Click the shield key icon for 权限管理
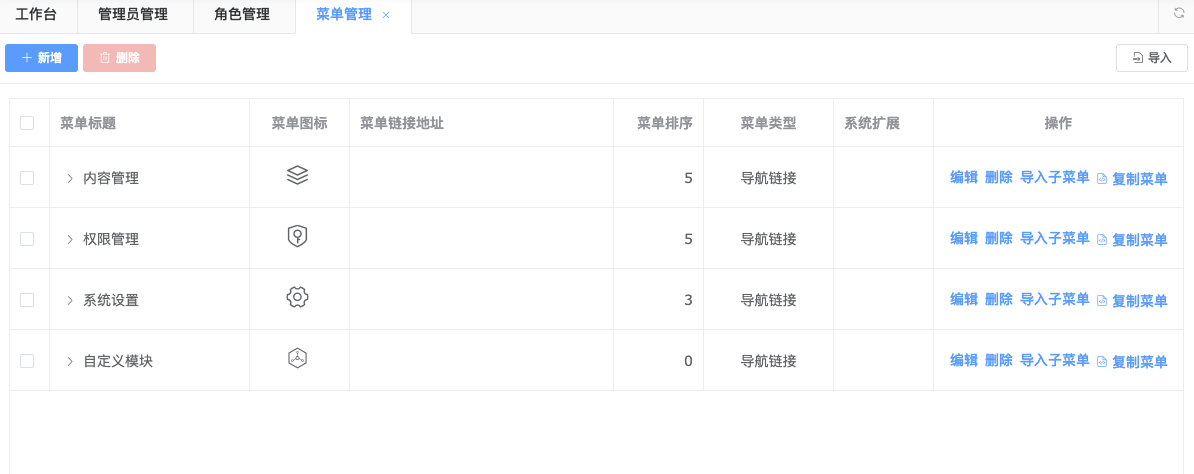Screen dimensions: 1194x474 click(x=297, y=236)
